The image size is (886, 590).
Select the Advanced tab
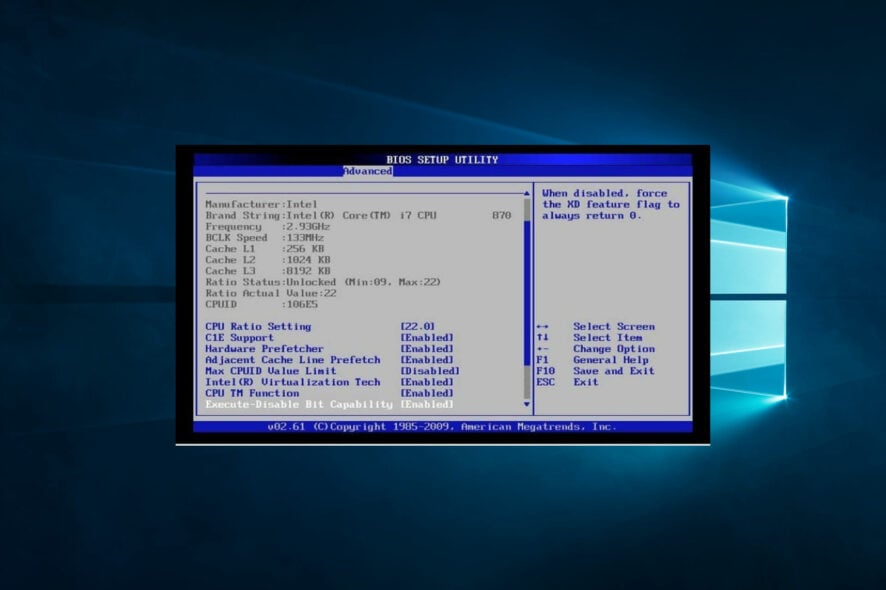(368, 171)
